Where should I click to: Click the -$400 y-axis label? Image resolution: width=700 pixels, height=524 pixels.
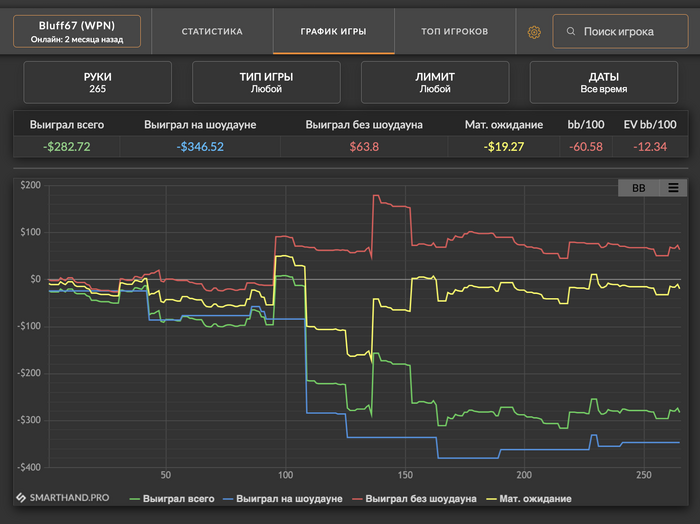(29, 467)
